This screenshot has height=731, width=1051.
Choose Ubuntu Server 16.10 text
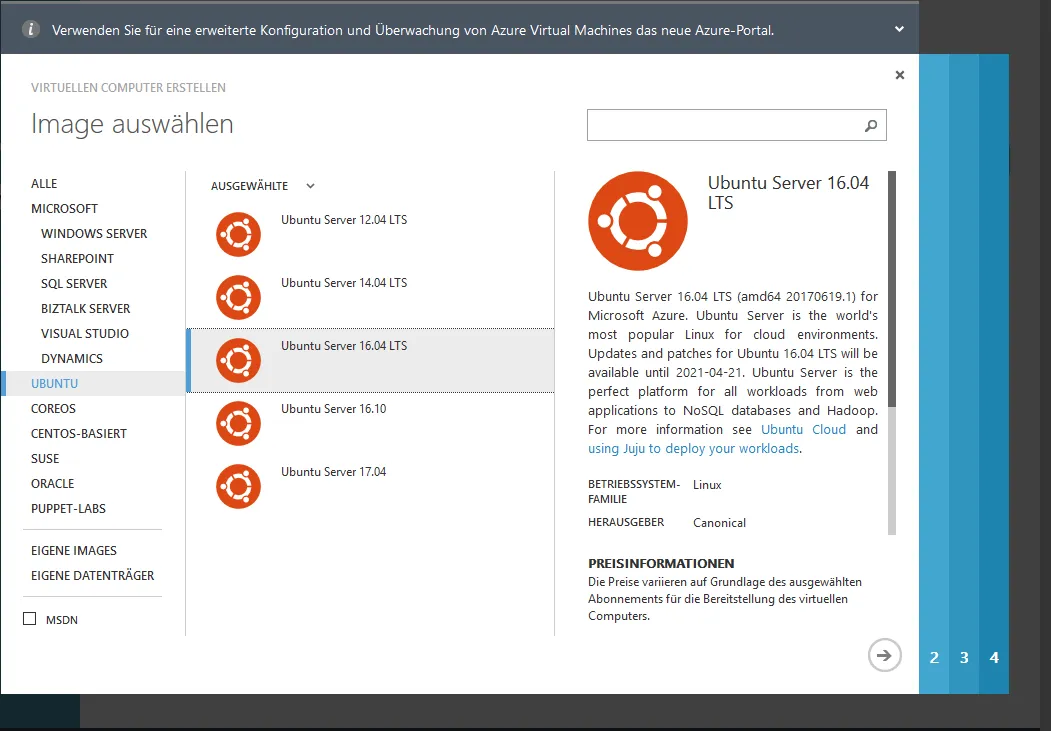[x=333, y=409]
